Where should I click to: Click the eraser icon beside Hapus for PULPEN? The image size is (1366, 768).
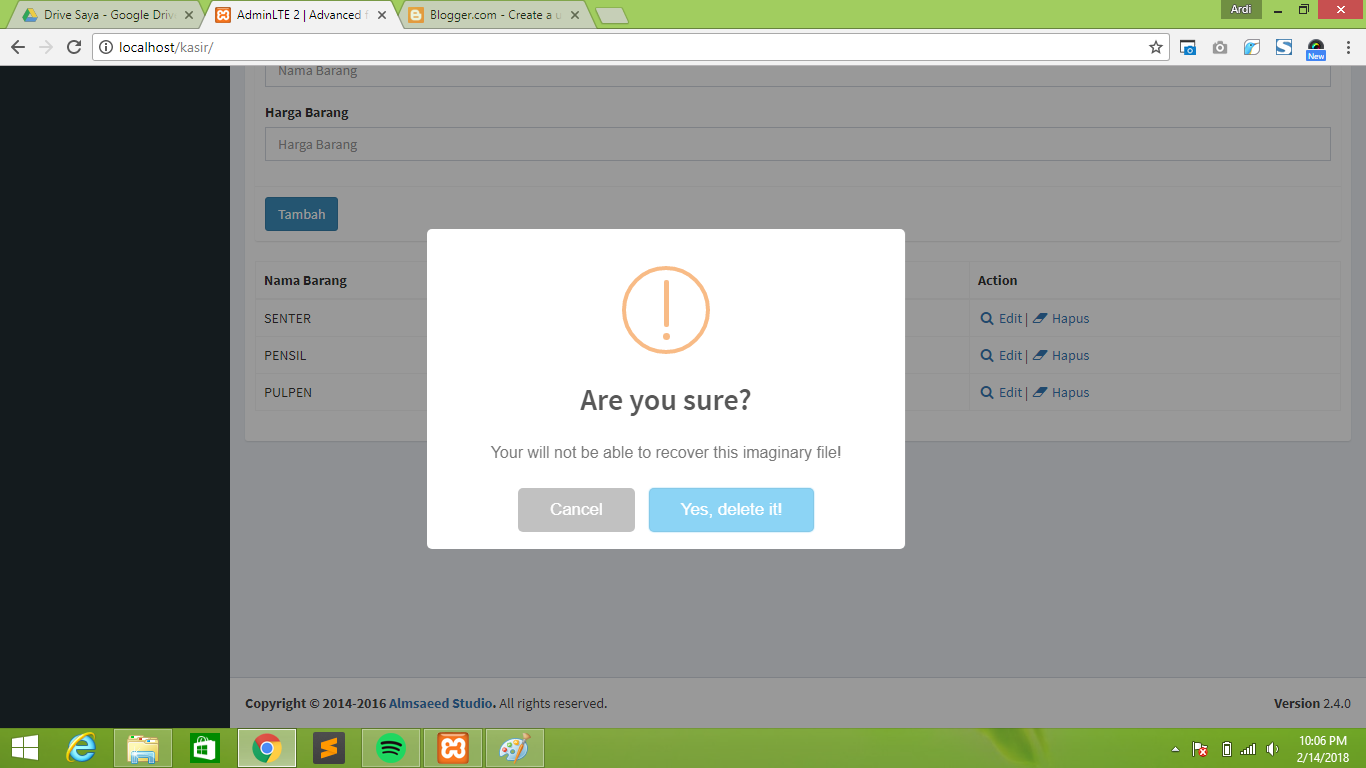coord(1040,392)
